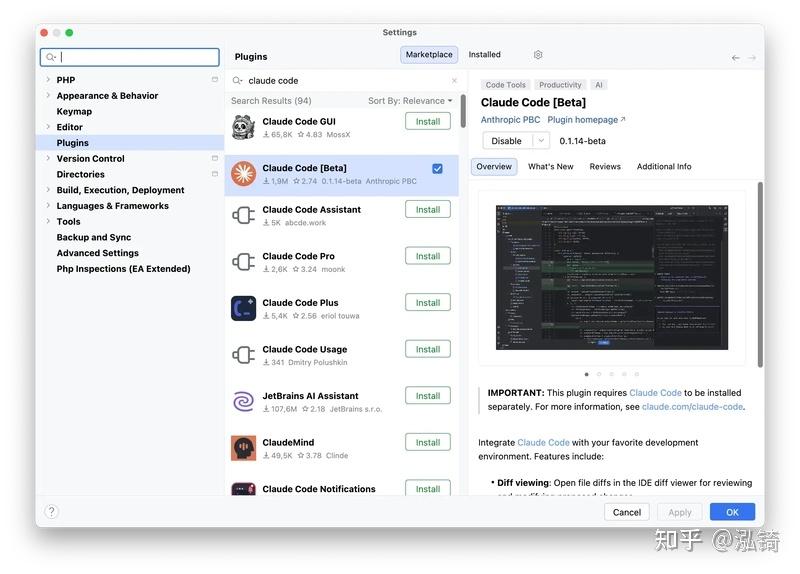800x574 pixels.
Task: Select the Overview tab
Action: pos(494,166)
